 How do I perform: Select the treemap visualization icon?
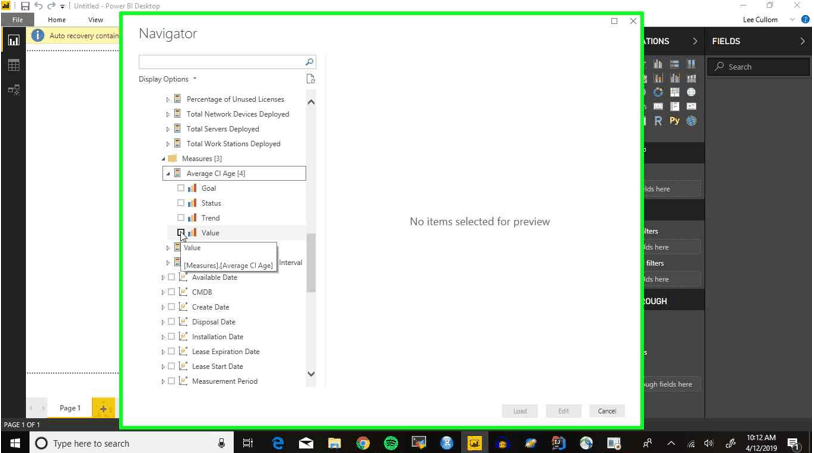[674, 92]
